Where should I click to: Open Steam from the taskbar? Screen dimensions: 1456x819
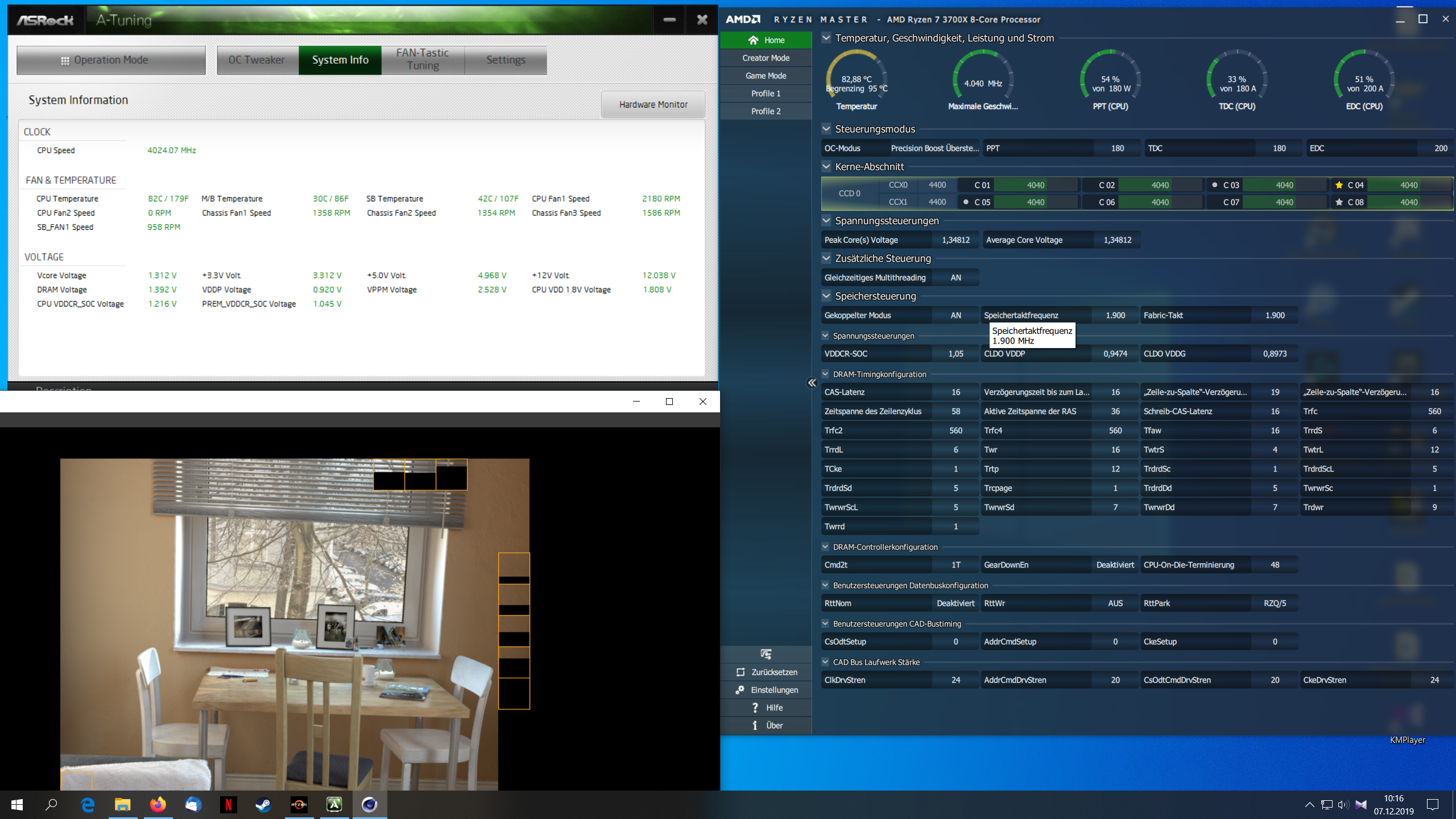pyautogui.click(x=264, y=805)
